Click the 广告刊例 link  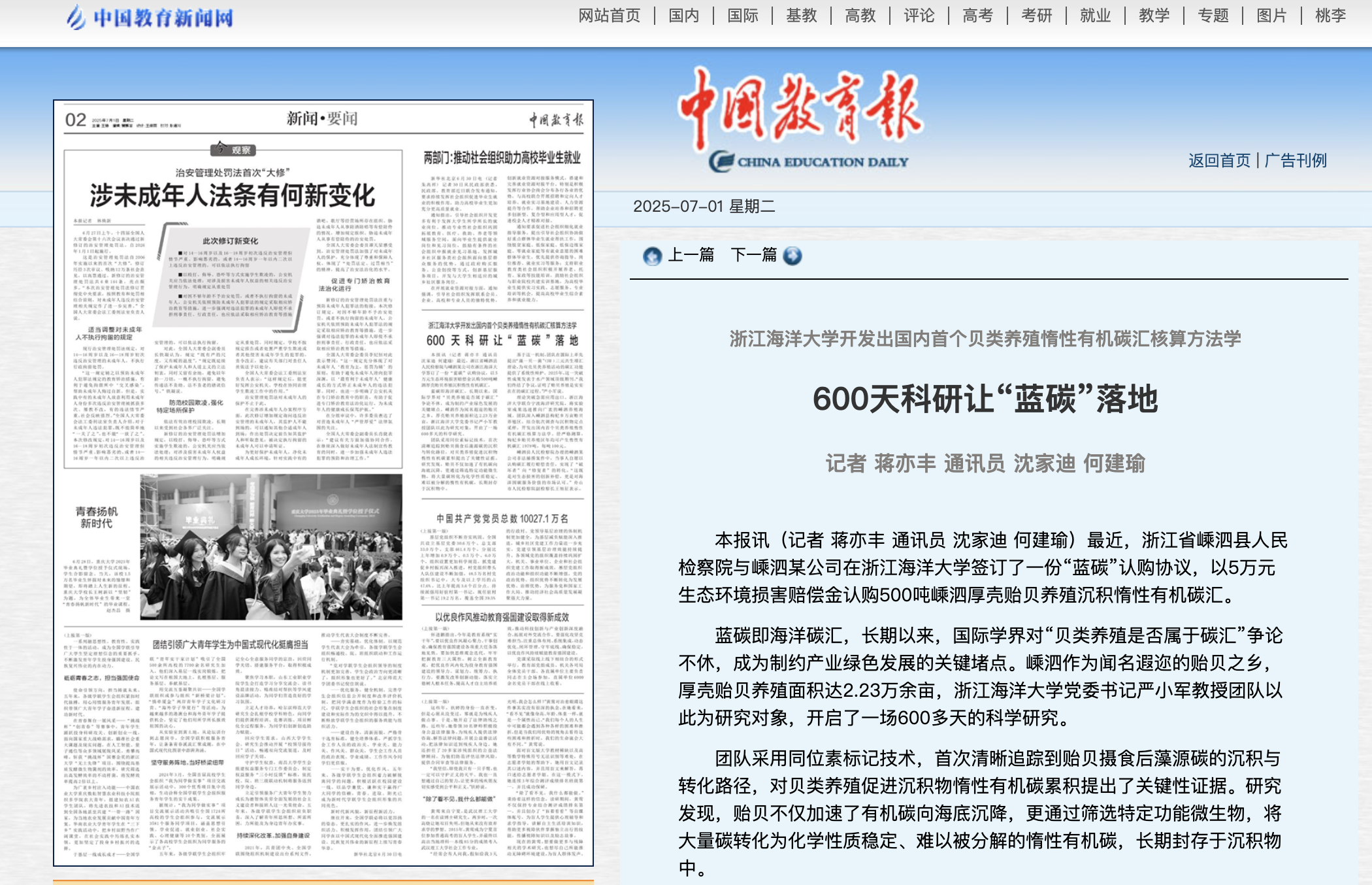(1296, 161)
